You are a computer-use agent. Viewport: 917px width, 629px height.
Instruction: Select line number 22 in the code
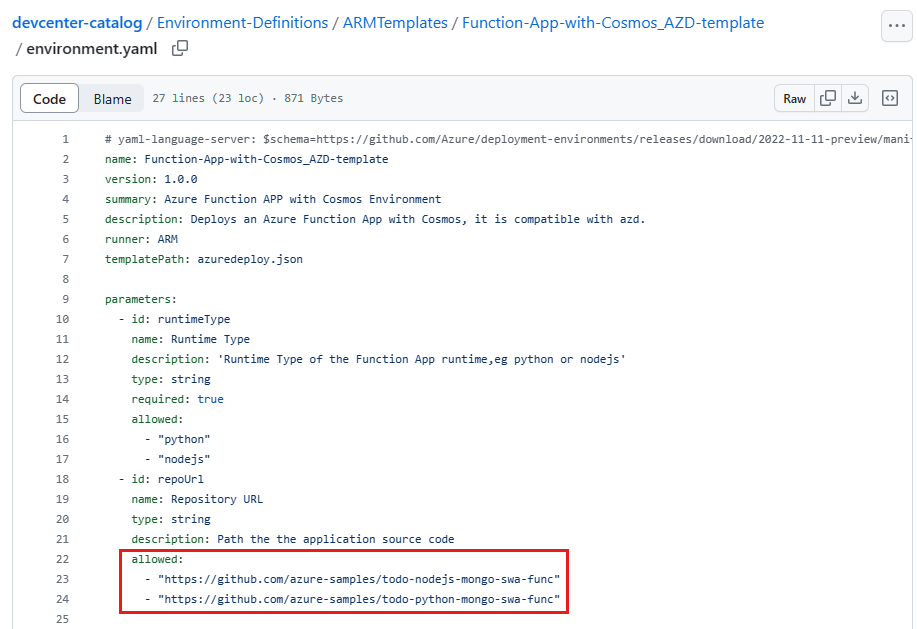click(62, 559)
